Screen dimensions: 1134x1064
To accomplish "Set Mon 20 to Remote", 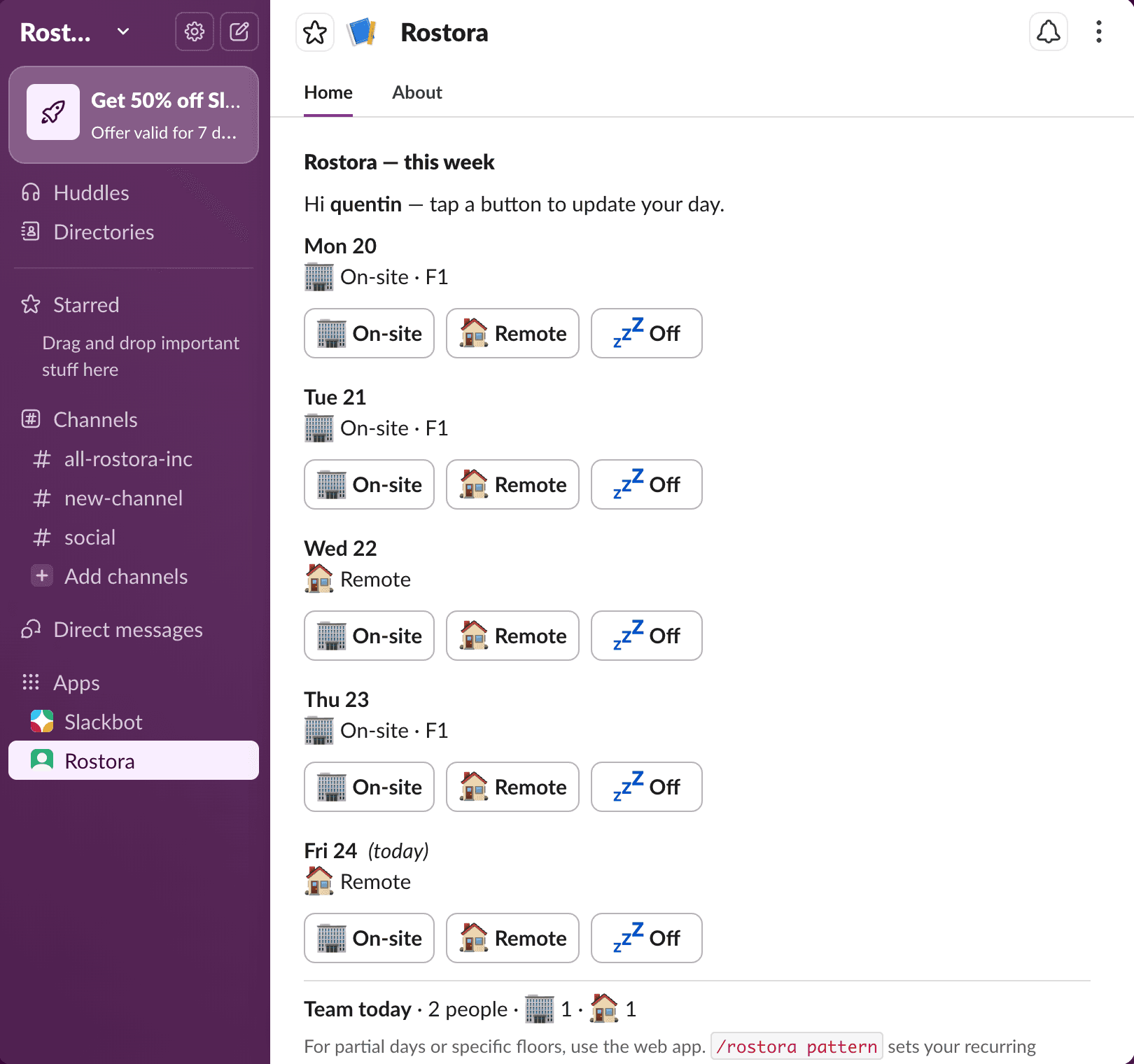I will 512,333.
